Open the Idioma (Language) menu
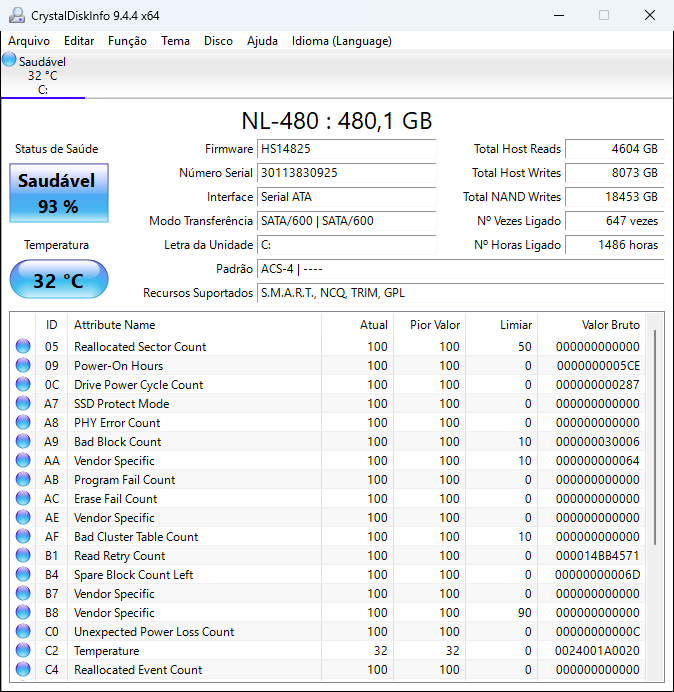This screenshot has width=674, height=692. pyautogui.click(x=342, y=41)
